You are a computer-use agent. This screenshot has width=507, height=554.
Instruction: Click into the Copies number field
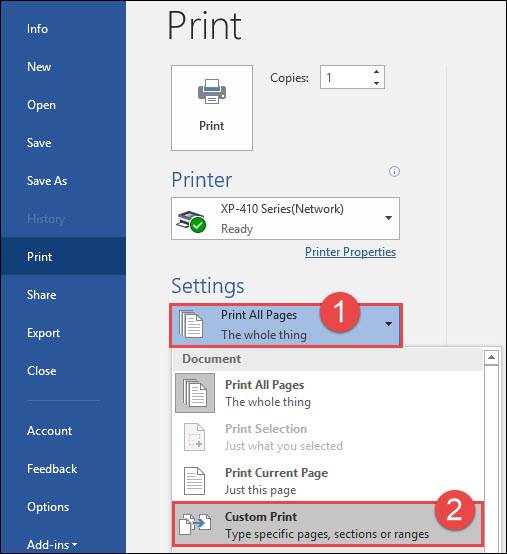[x=346, y=77]
